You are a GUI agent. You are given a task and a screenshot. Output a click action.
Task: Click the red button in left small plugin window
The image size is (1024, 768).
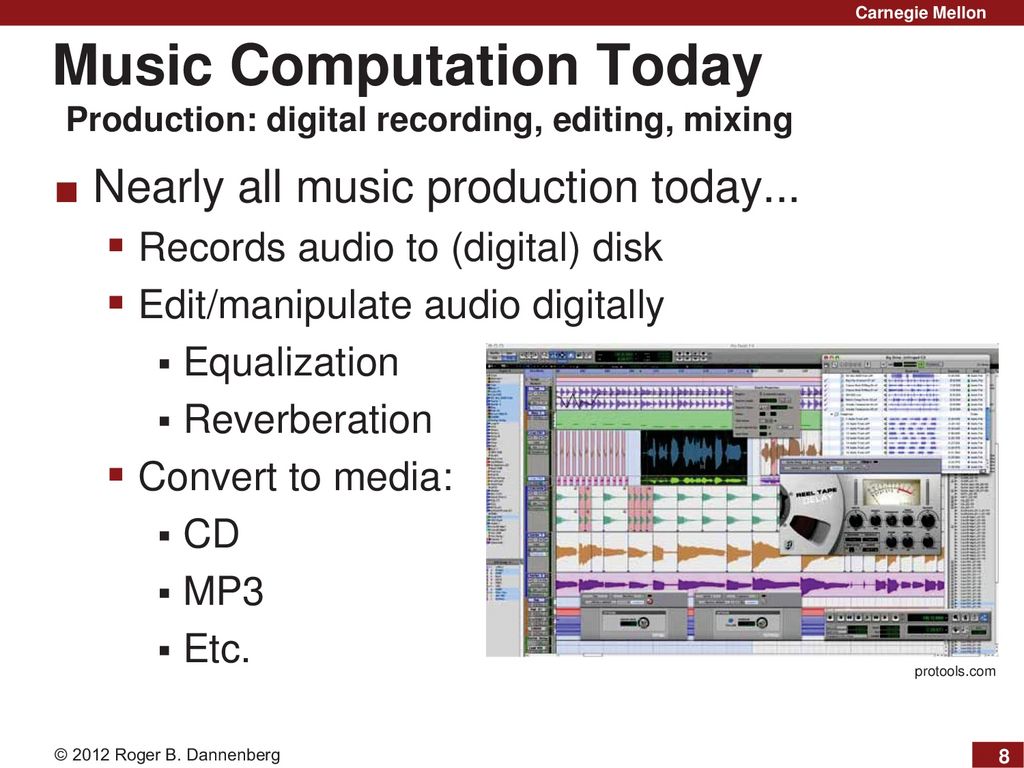pos(649,600)
